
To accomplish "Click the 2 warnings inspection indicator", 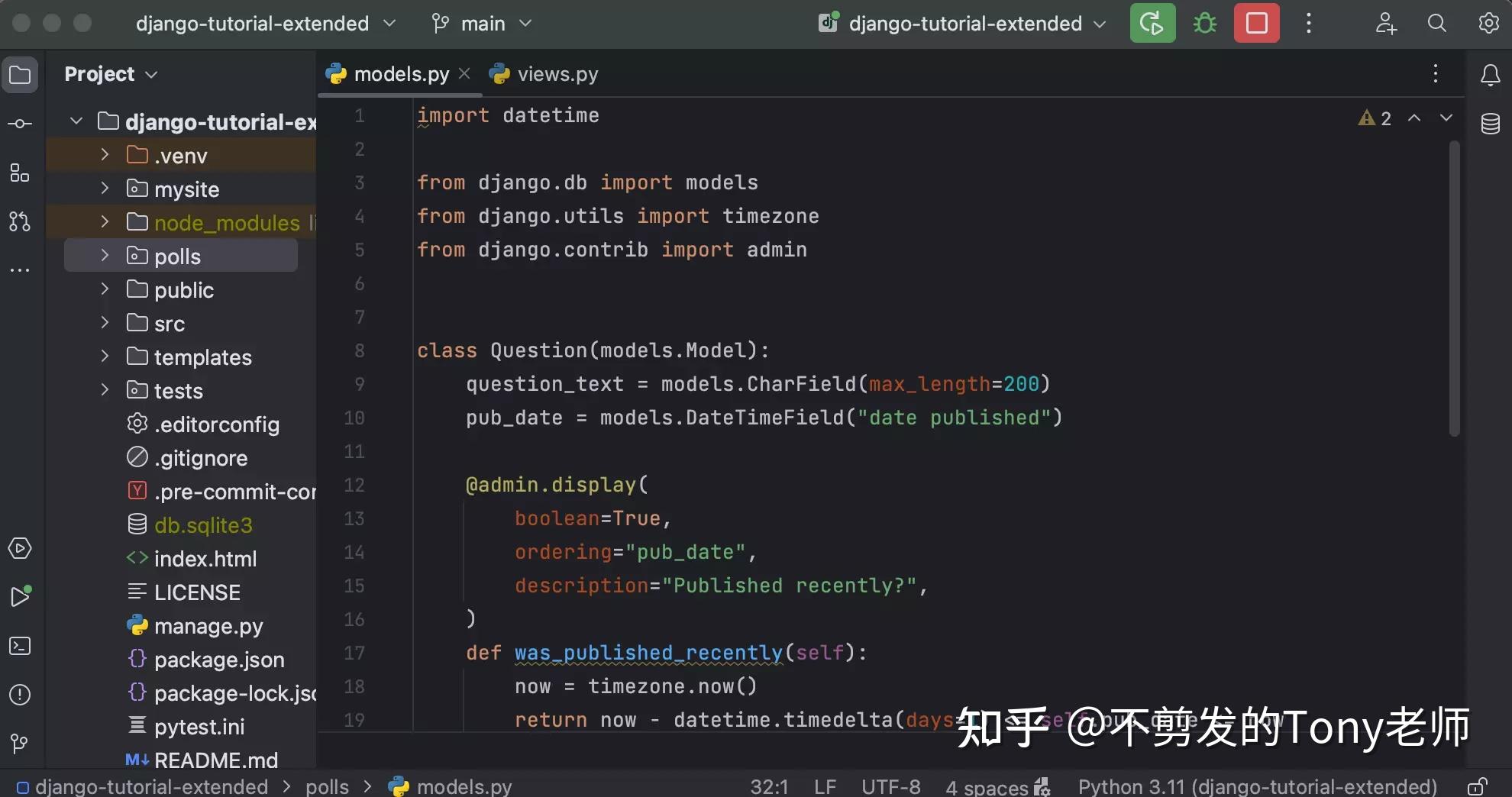I will [1375, 118].
